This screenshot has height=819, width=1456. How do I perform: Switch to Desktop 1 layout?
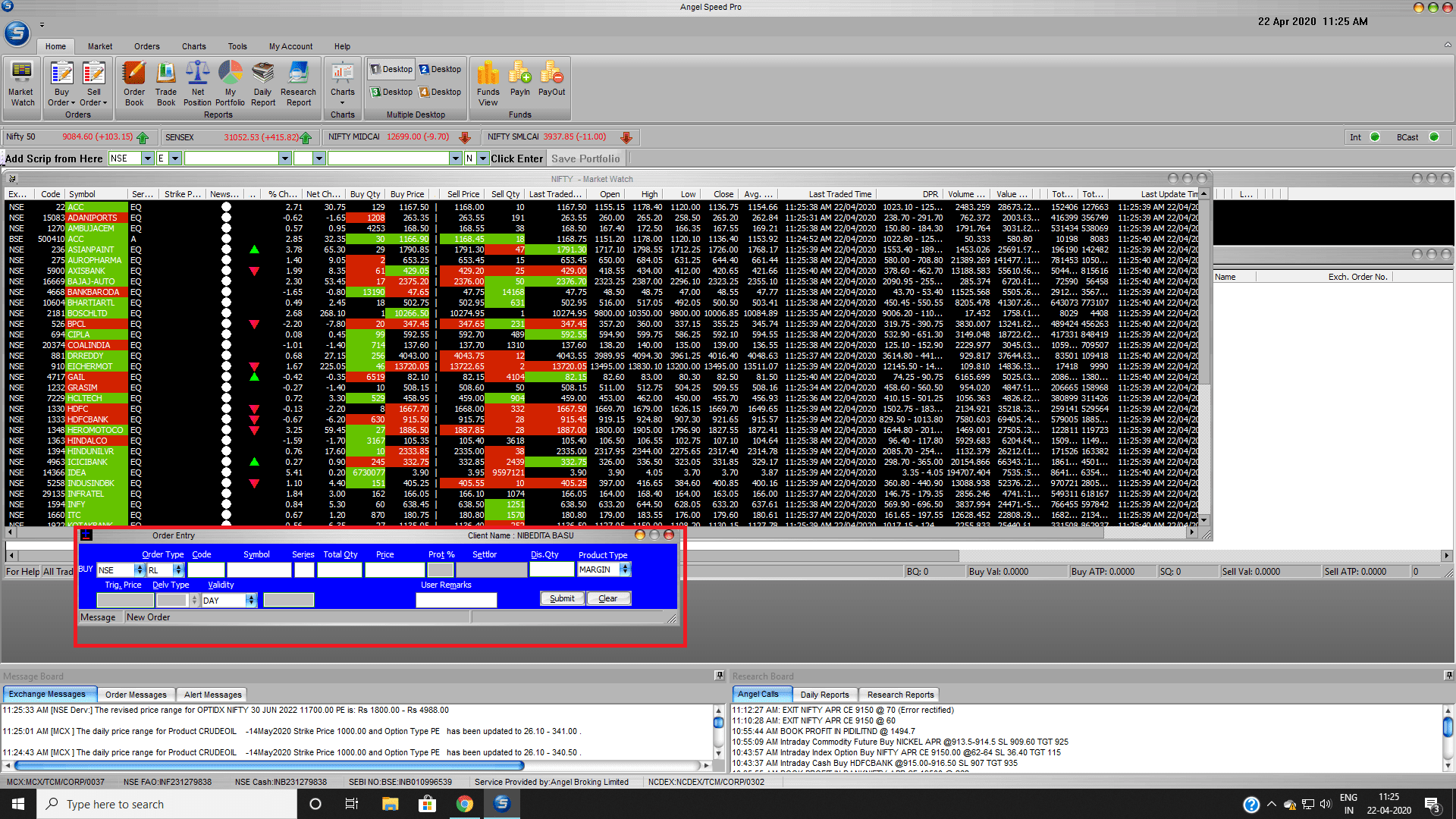pos(391,69)
